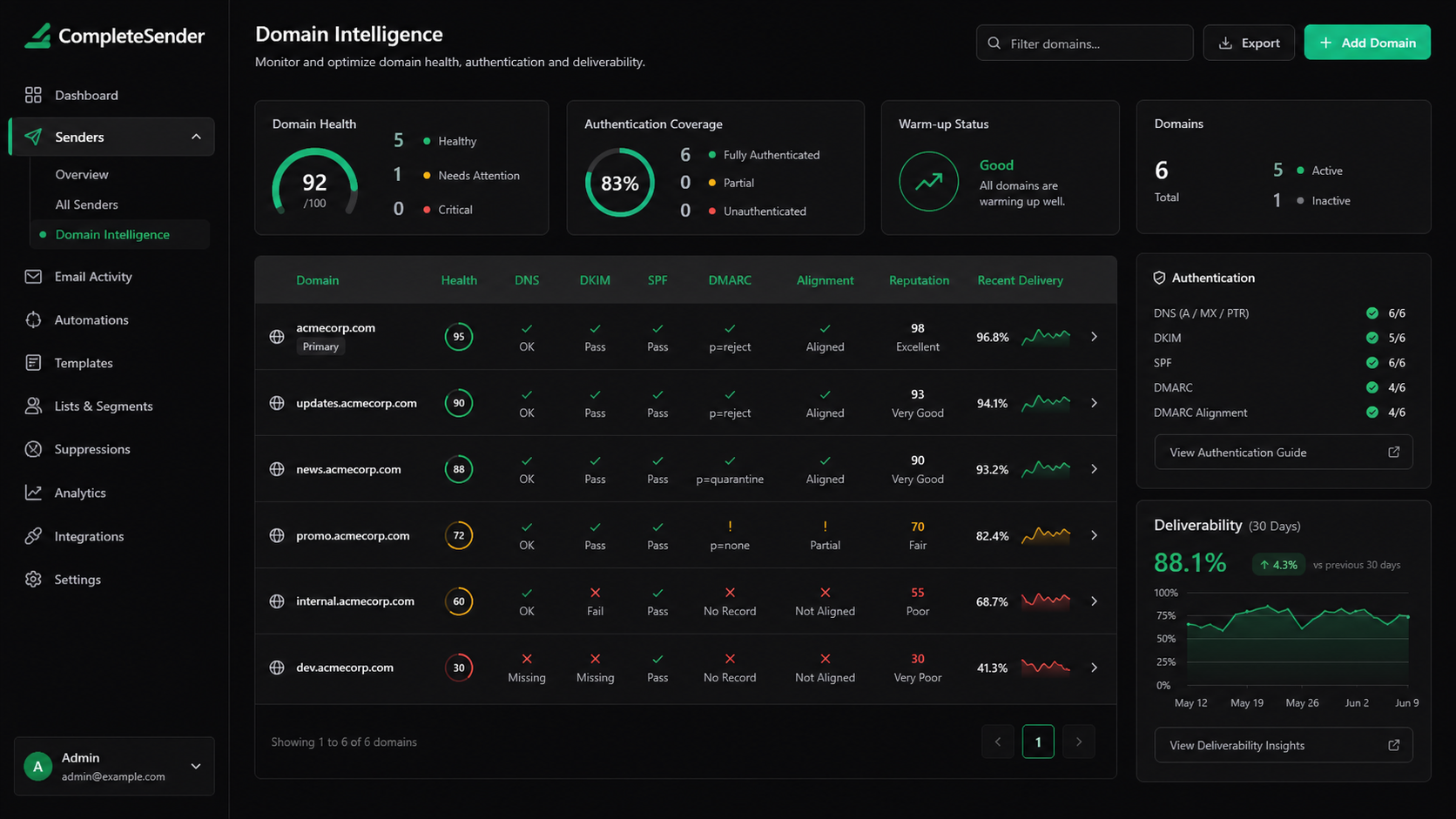This screenshot has width=1456, height=819.
Task: Click the green check next to DKIM 5/6
Action: click(1372, 338)
